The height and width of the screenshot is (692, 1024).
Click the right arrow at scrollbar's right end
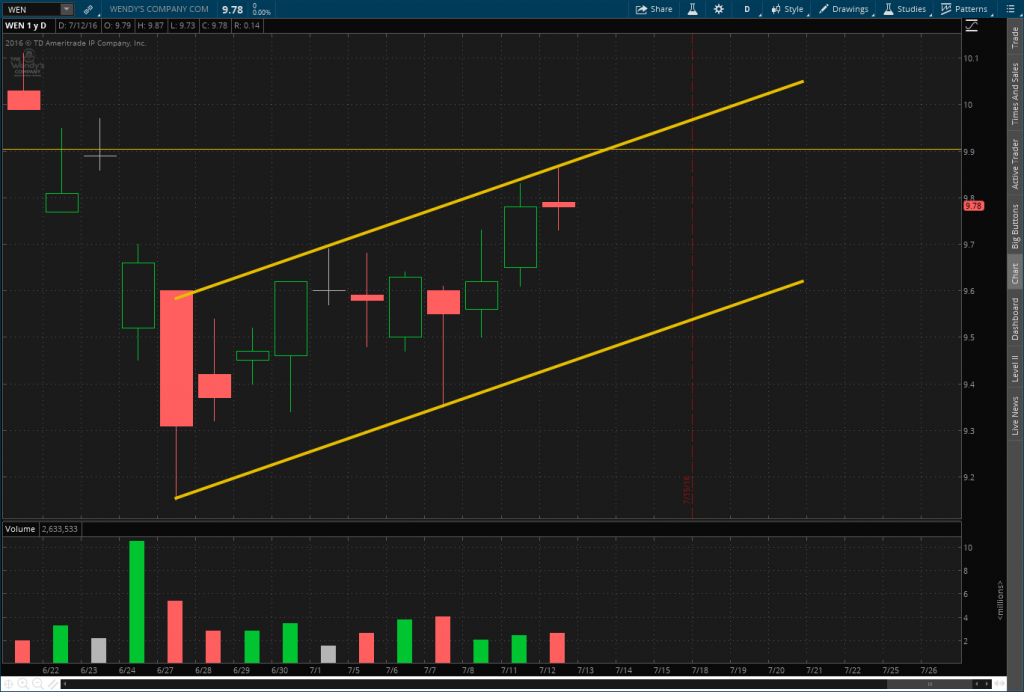click(986, 684)
